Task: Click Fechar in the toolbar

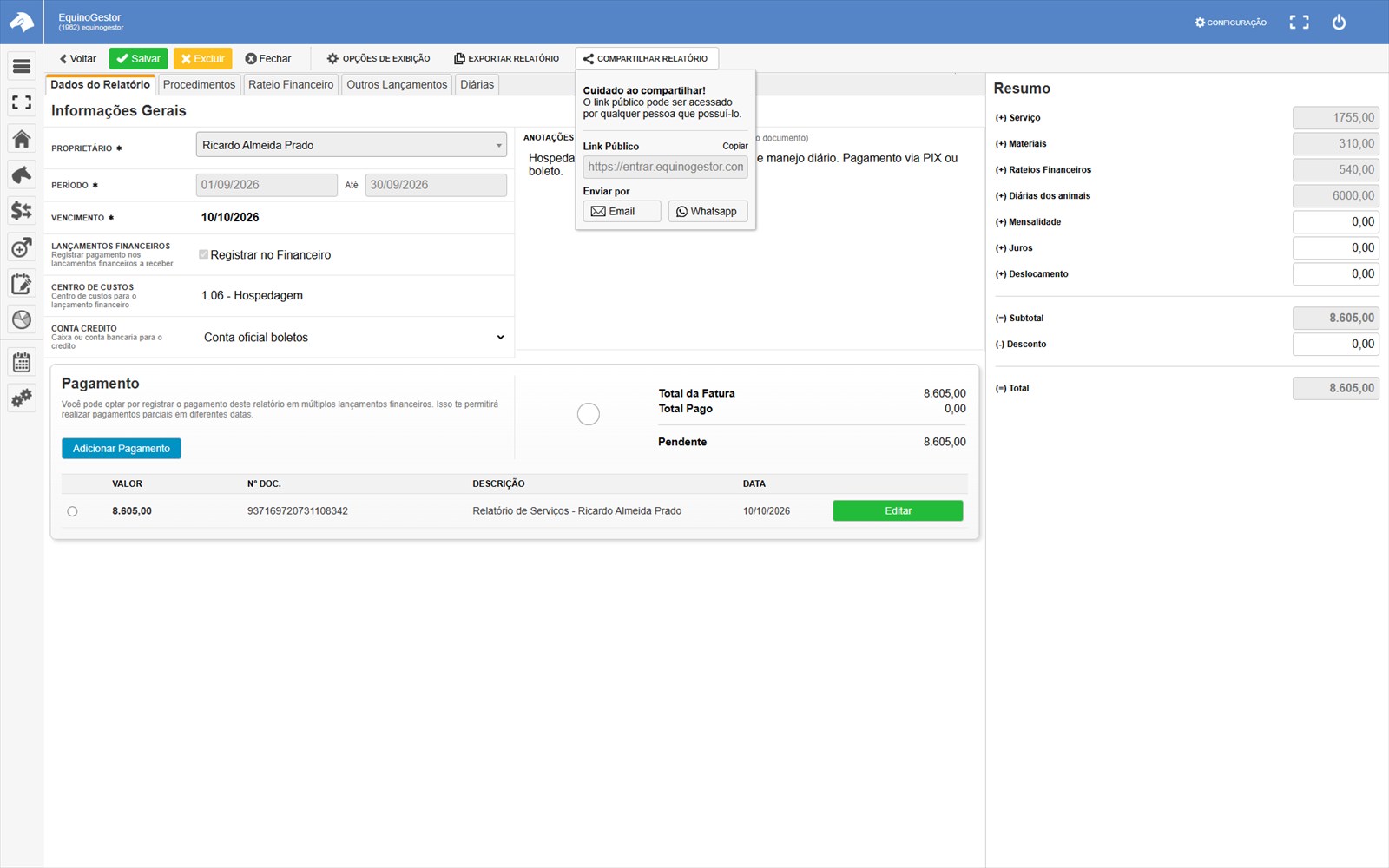Action: click(268, 59)
